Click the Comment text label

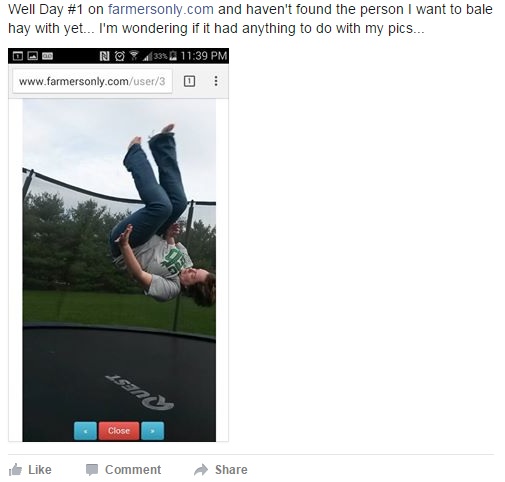133,470
